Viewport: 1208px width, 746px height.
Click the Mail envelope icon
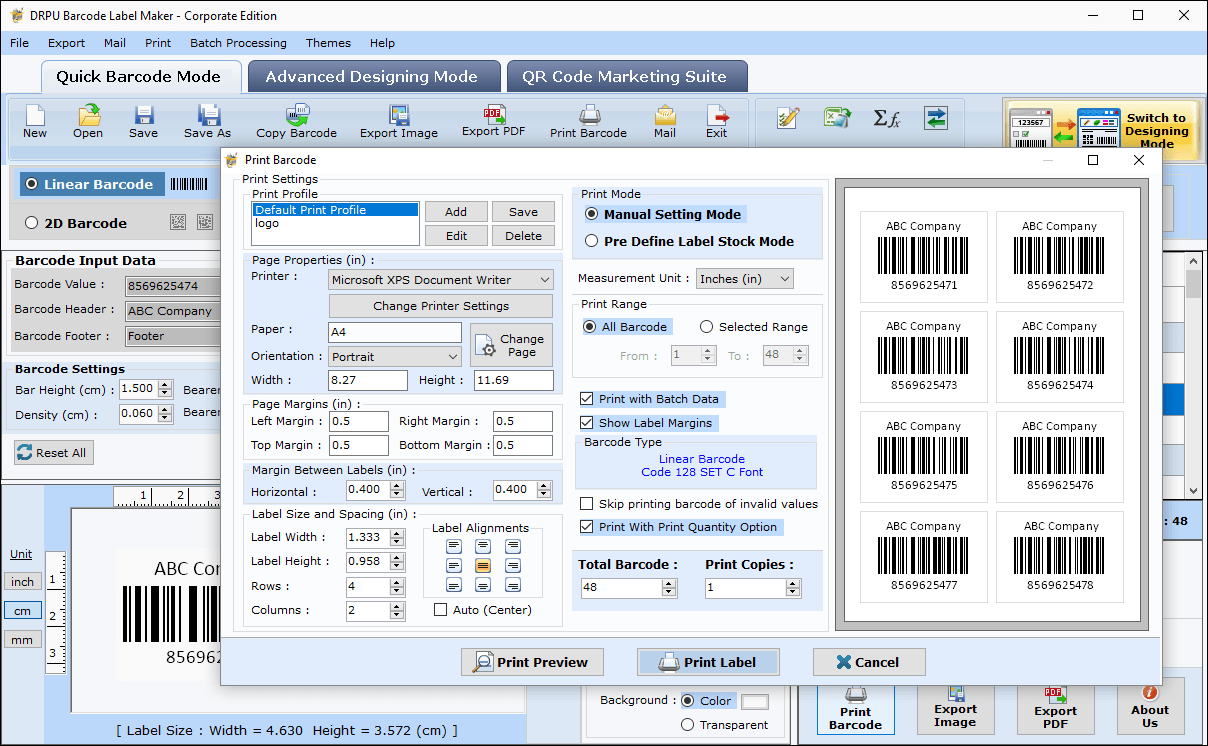click(x=665, y=121)
